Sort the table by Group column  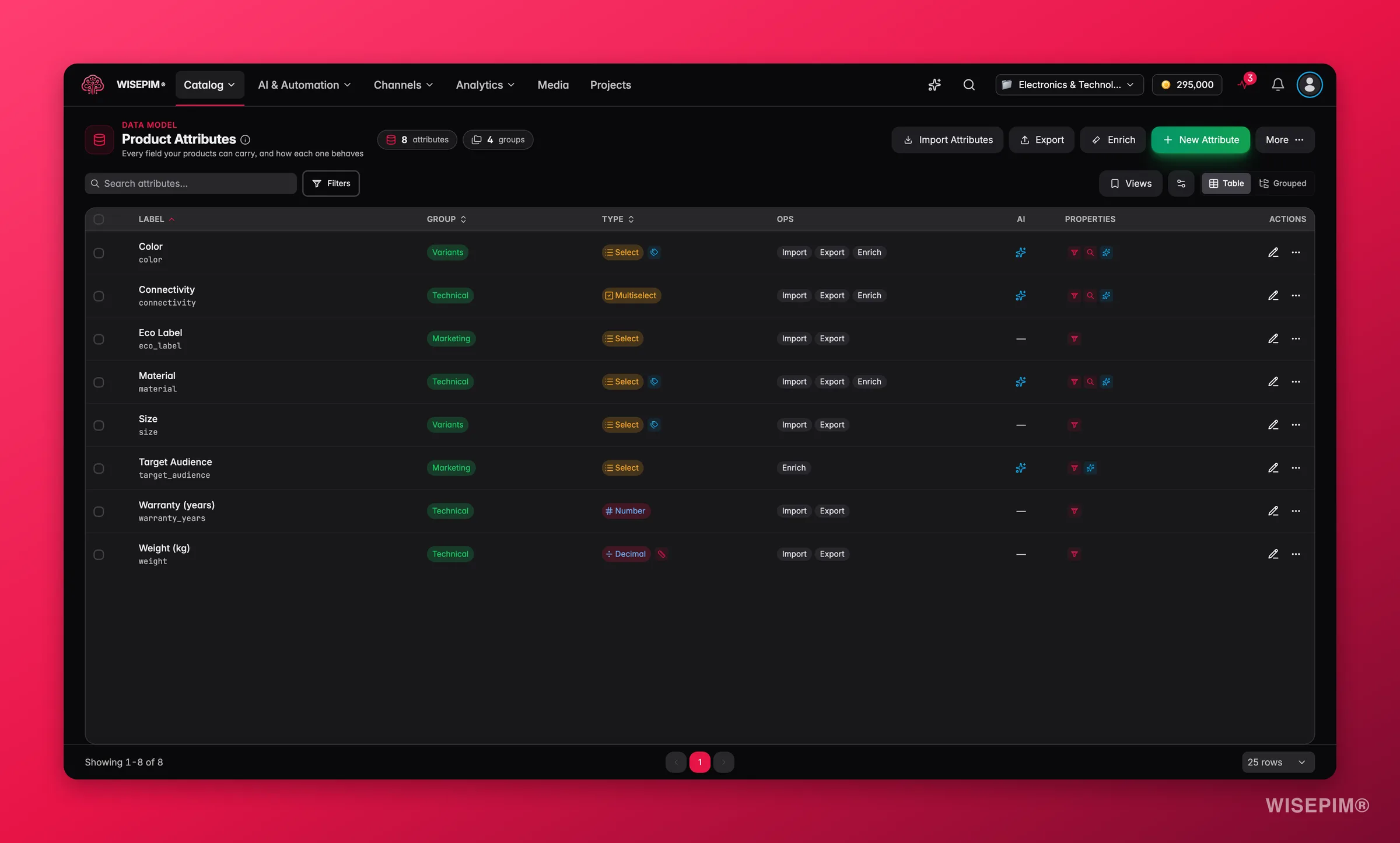pyautogui.click(x=446, y=219)
